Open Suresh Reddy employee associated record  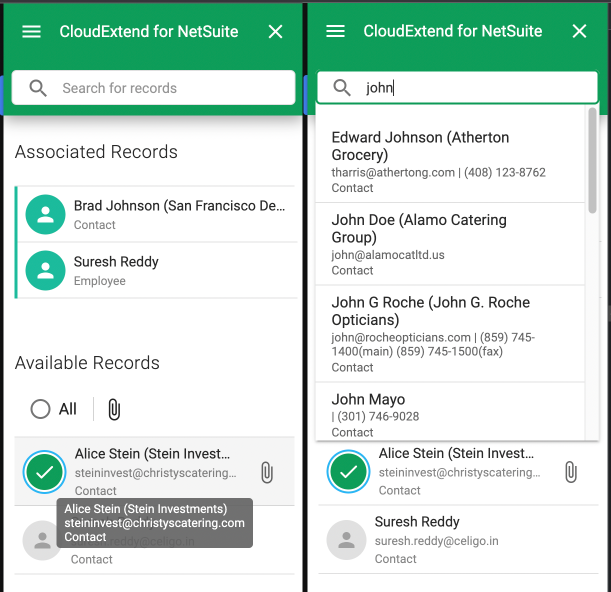160,270
